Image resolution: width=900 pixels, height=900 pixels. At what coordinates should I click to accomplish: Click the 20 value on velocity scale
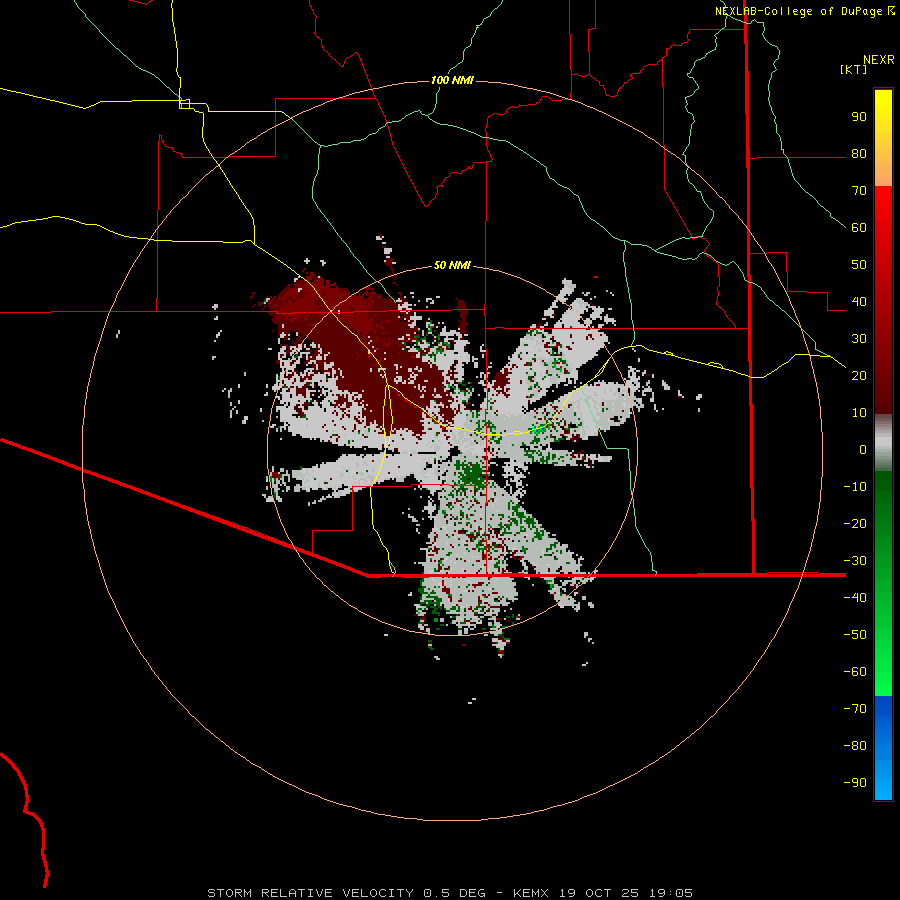[x=859, y=376]
